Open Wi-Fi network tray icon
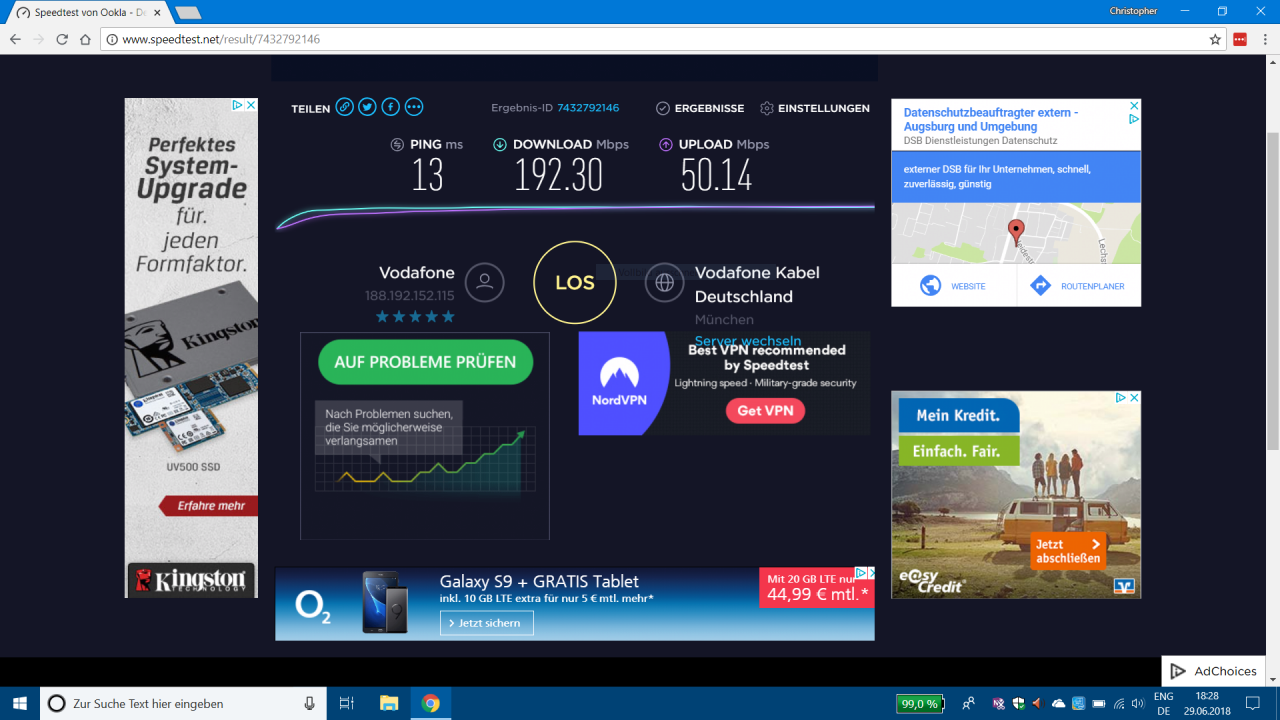The image size is (1280, 720). click(1119, 703)
